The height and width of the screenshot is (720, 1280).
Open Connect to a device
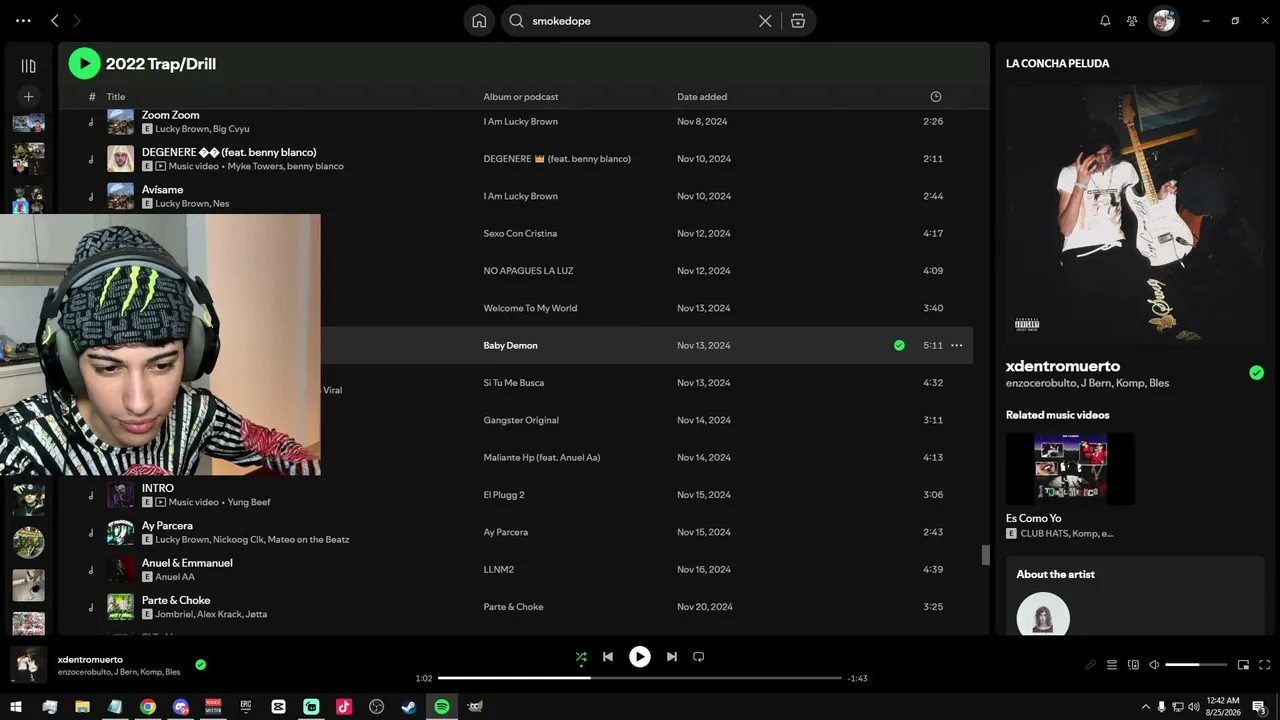pos(1133,665)
